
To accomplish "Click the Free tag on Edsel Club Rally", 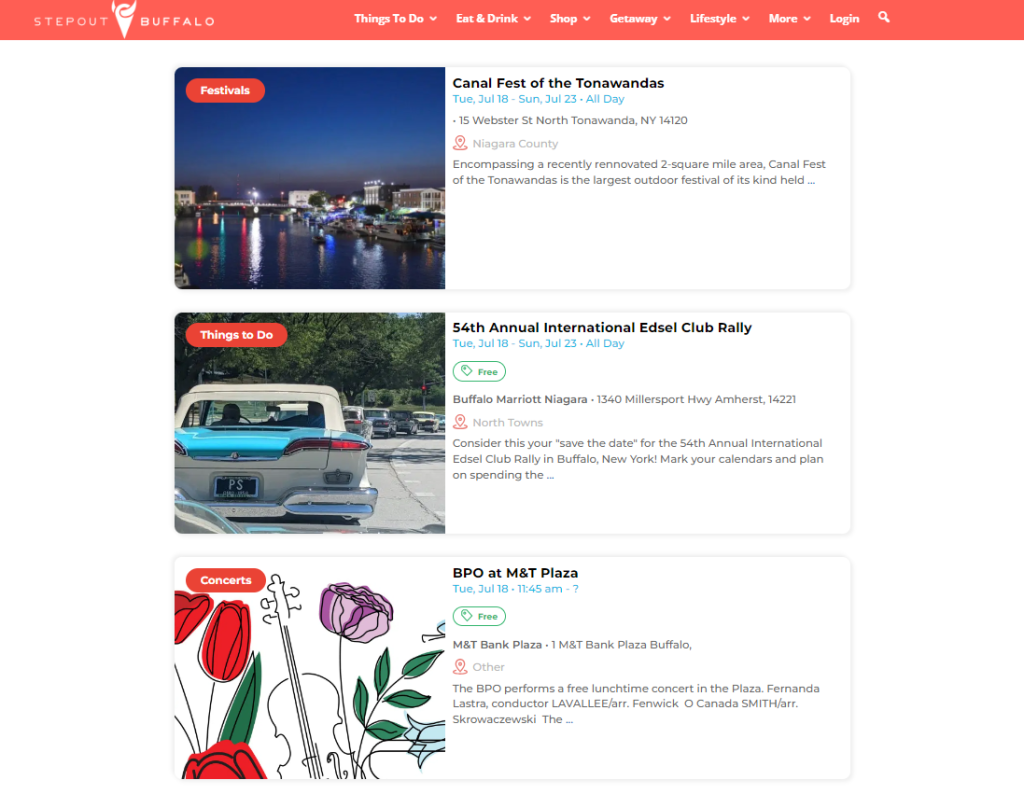I will [x=479, y=372].
